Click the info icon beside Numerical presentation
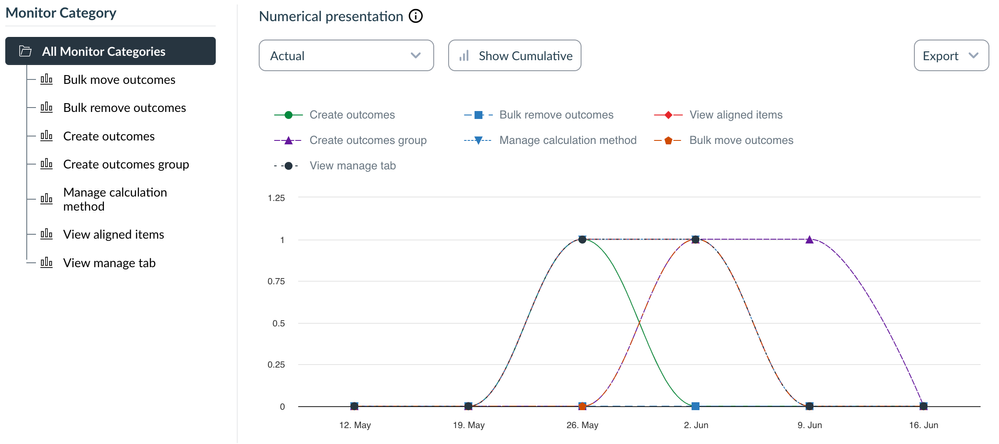The width and height of the screenshot is (999, 444). coord(416,17)
